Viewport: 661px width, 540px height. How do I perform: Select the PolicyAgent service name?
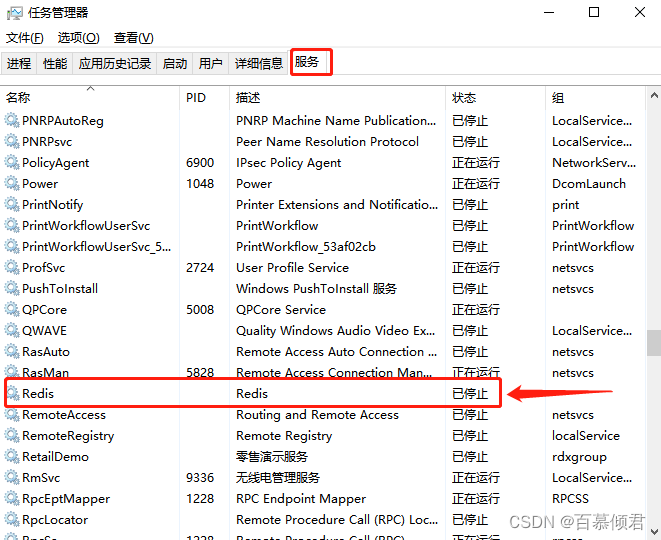tap(56, 163)
